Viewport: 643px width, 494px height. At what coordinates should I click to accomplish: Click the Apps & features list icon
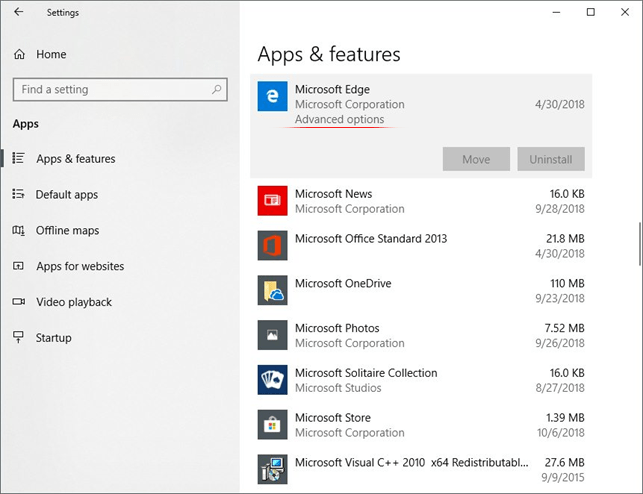tap(18, 158)
